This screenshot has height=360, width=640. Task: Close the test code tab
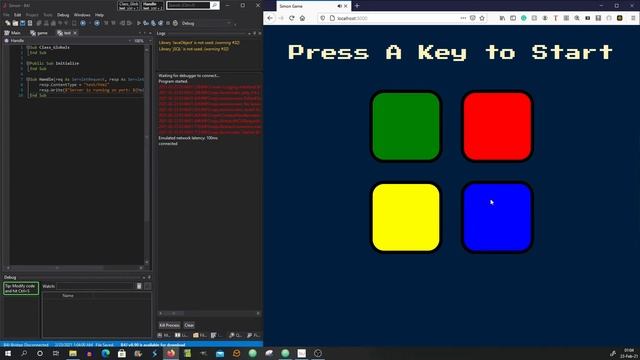point(75,33)
